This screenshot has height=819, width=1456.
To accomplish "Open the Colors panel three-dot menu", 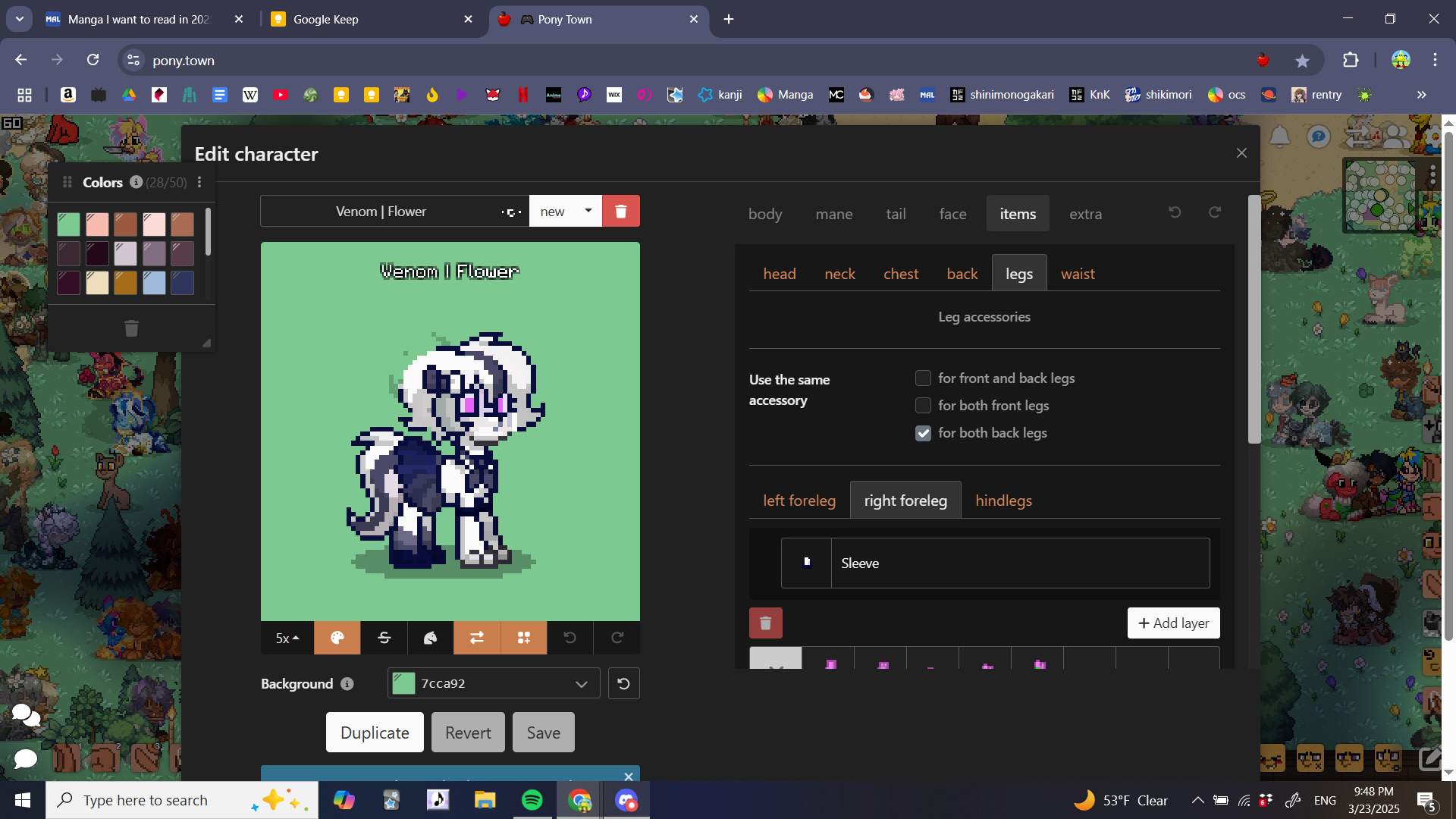I will [x=199, y=182].
